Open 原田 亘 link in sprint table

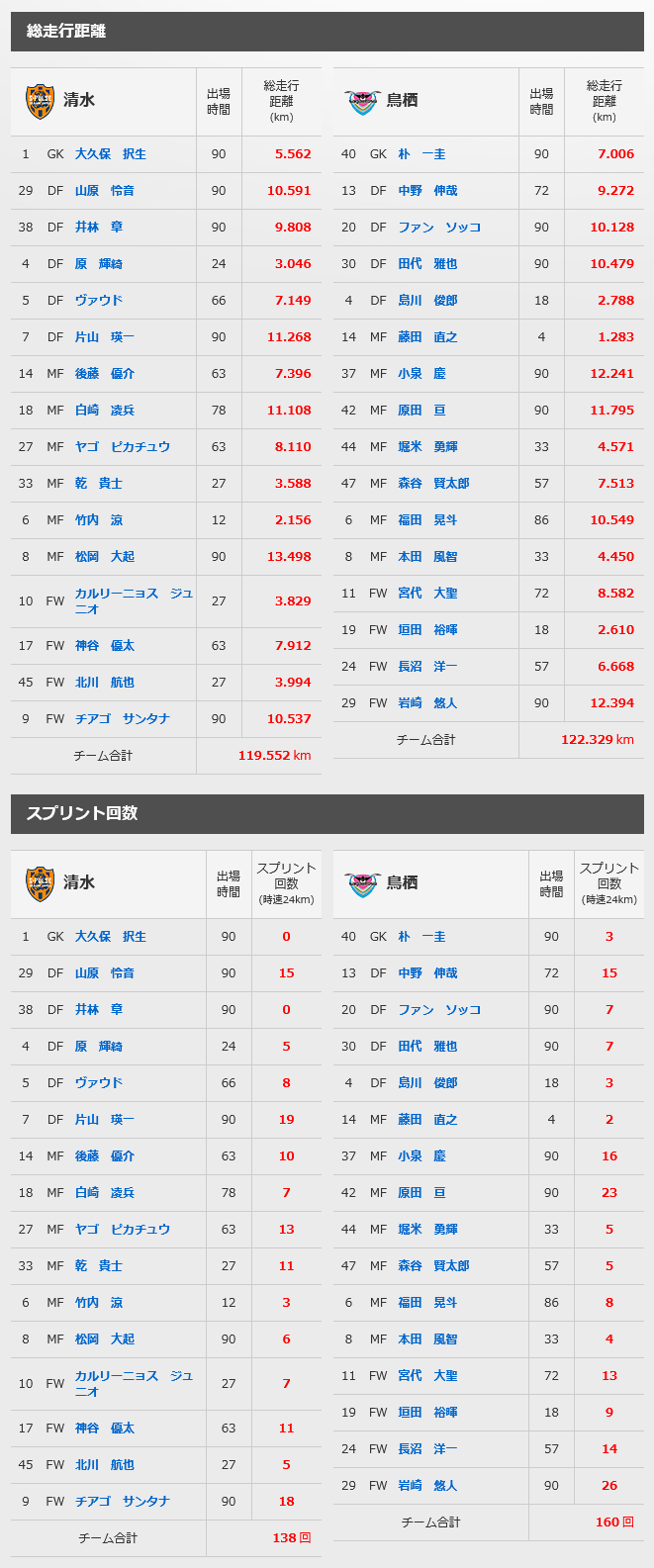pos(421,1193)
